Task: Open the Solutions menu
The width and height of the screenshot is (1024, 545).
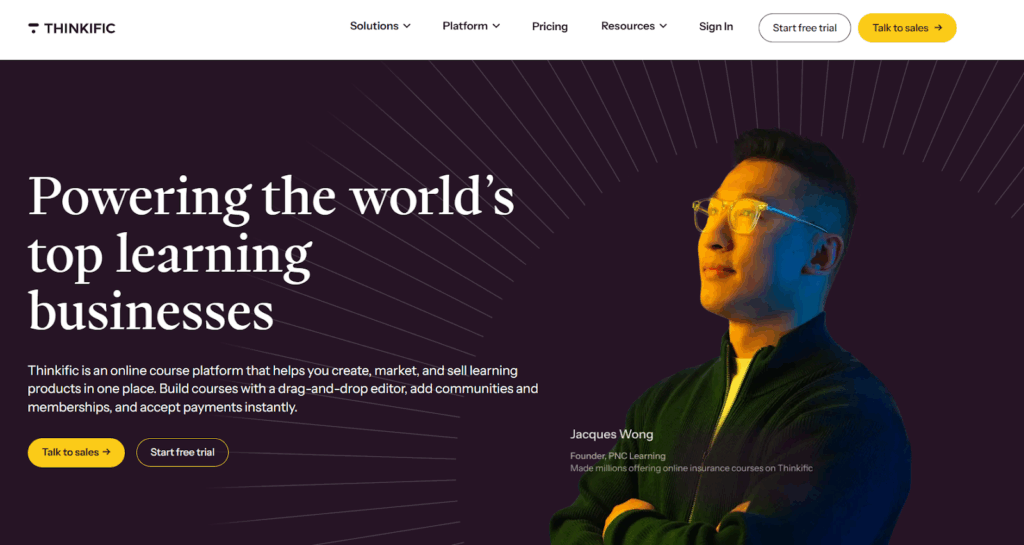Action: [380, 26]
